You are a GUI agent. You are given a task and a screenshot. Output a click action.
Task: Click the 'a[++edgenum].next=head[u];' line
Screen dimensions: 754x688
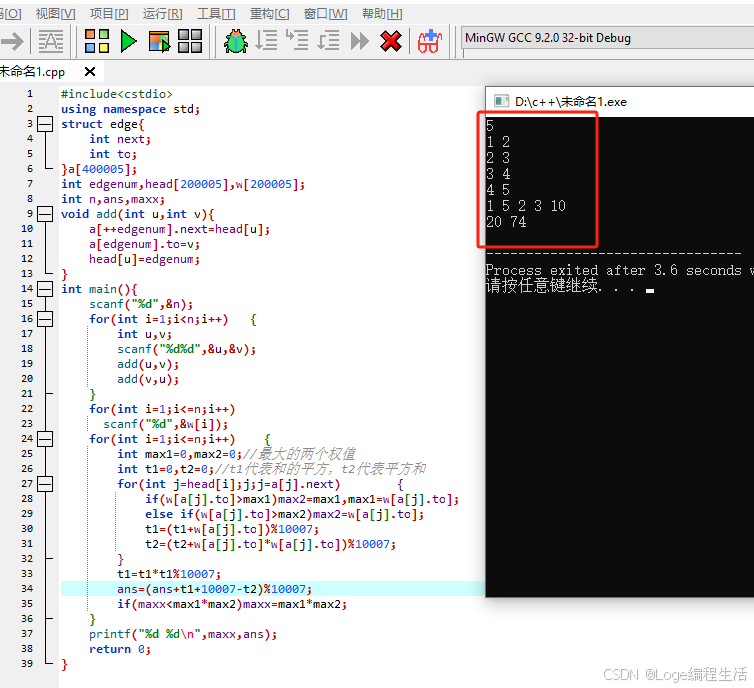click(x=179, y=229)
